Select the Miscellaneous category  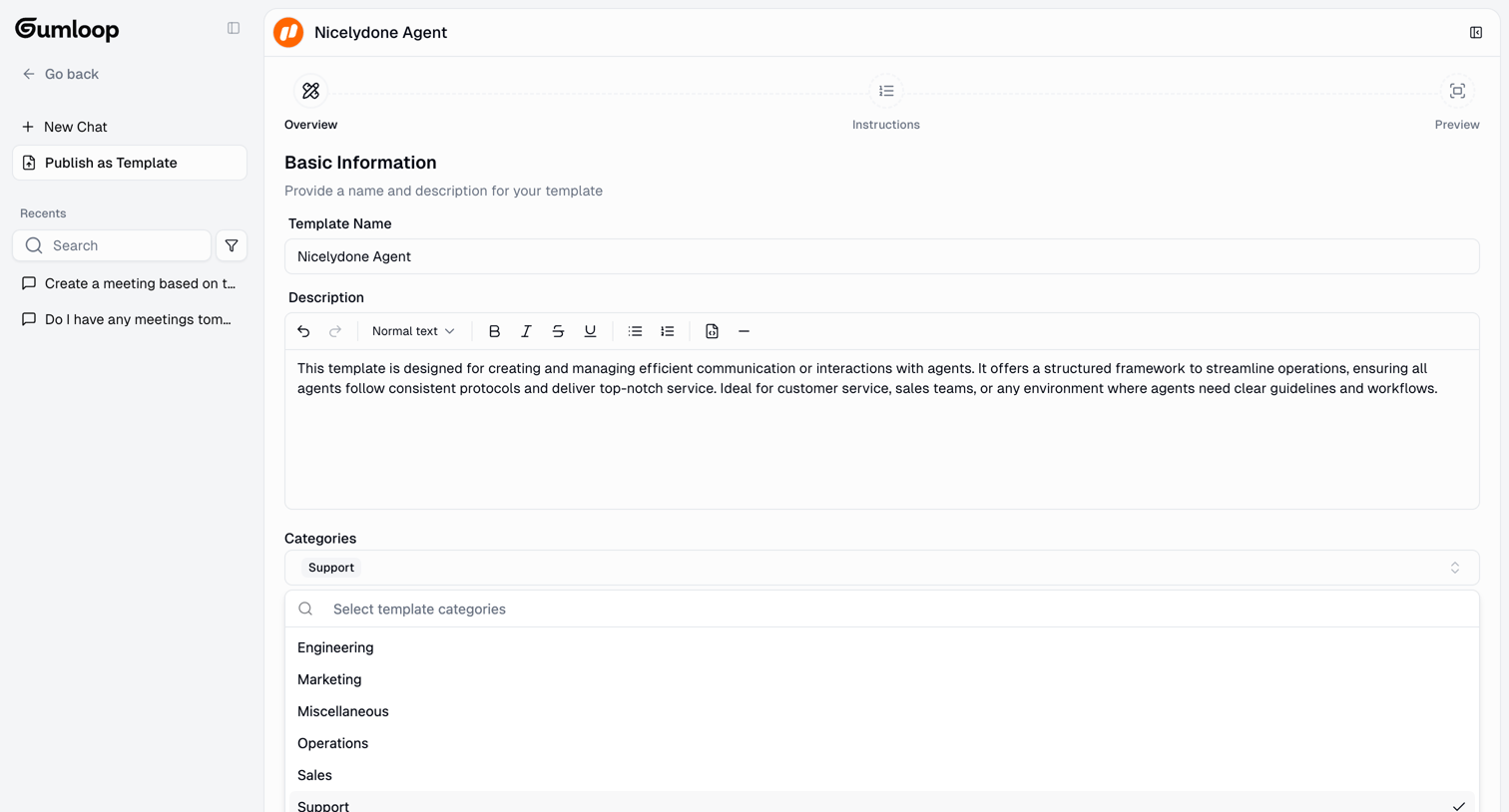click(882, 711)
